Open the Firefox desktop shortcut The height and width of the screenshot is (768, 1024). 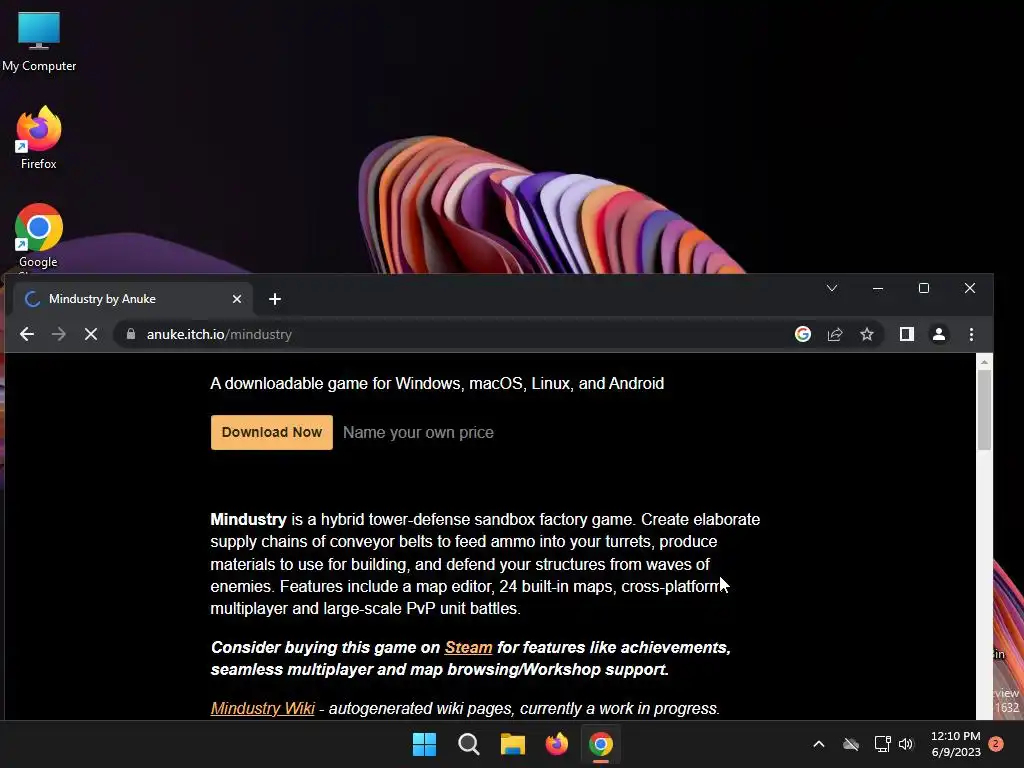pos(39,138)
